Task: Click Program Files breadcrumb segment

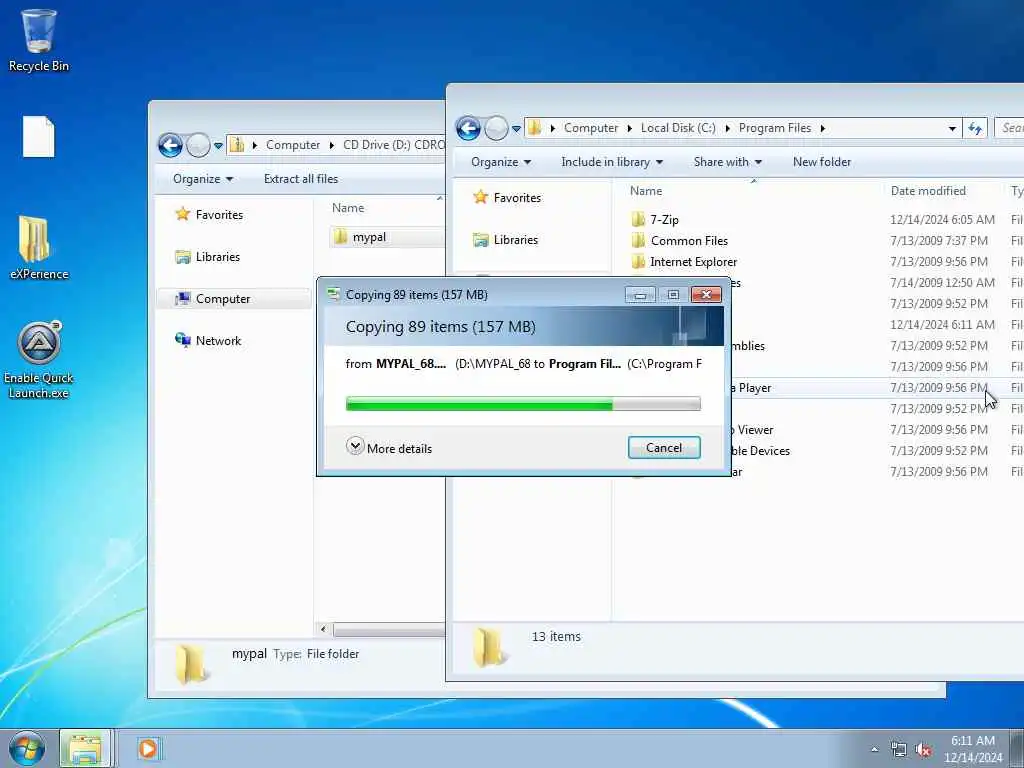Action: pyautogui.click(x=775, y=128)
